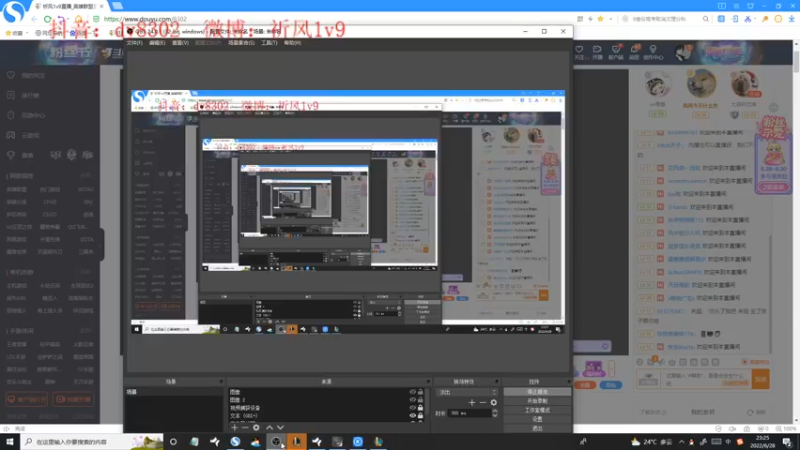Screen dimensions: 800x450
Task: Increase transition duration with the stepper arrows
Action: click(x=494, y=411)
